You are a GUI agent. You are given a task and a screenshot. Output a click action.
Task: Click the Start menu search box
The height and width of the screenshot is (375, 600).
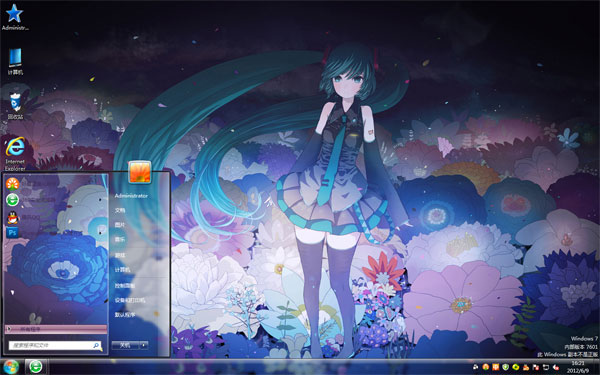[55, 345]
